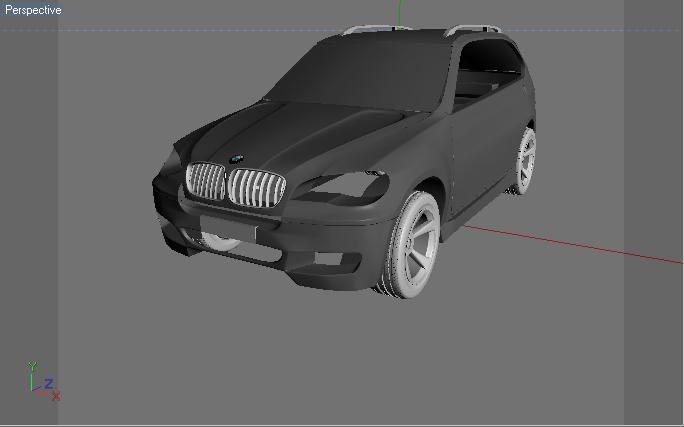Click the green Y axis line at the top
The image size is (684, 427).
tap(400, 13)
